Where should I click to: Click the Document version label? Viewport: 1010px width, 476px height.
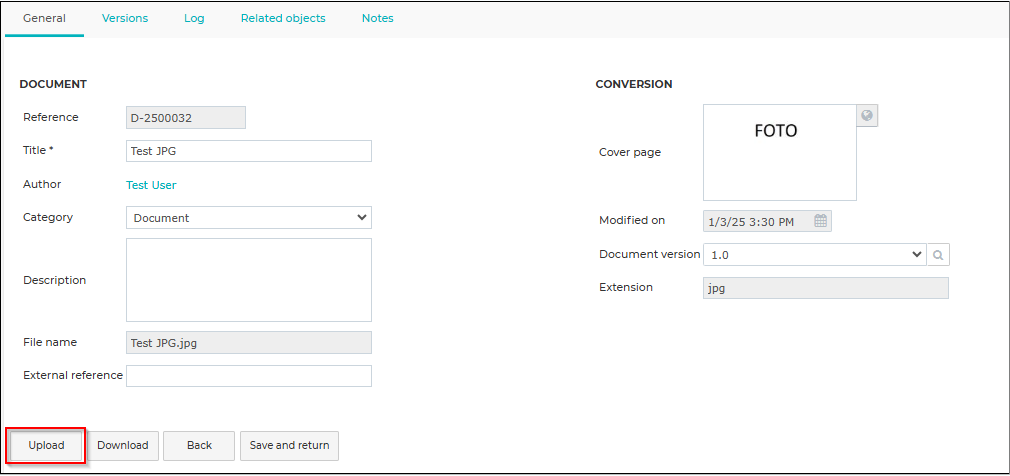[x=649, y=254]
